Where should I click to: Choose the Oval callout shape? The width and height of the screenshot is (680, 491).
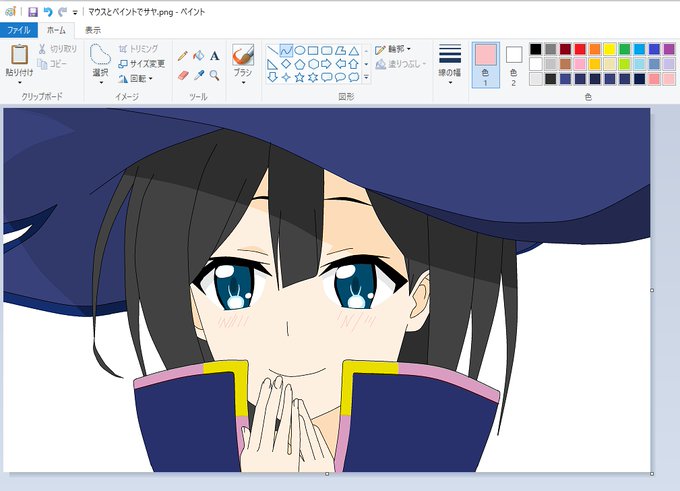(340, 78)
